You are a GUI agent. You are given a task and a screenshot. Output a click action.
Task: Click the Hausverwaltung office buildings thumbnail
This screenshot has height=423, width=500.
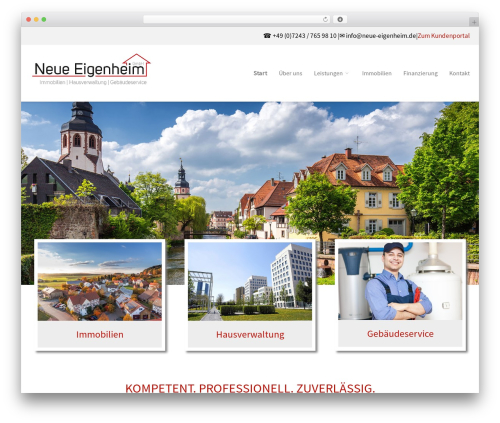250,281
